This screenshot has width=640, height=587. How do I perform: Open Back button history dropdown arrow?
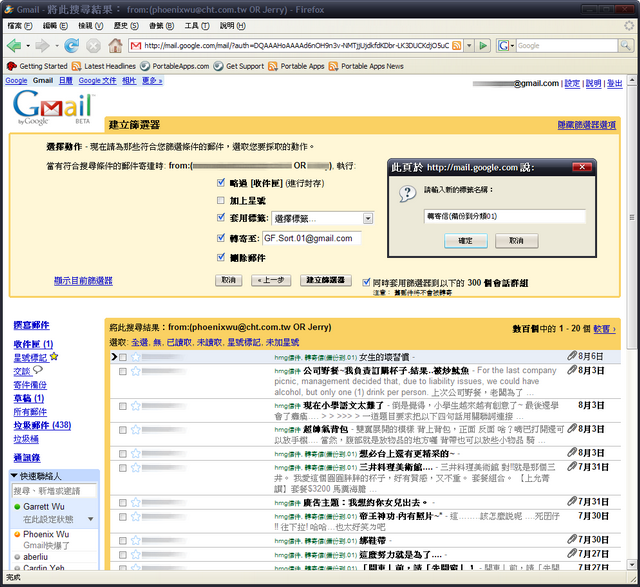point(28,46)
